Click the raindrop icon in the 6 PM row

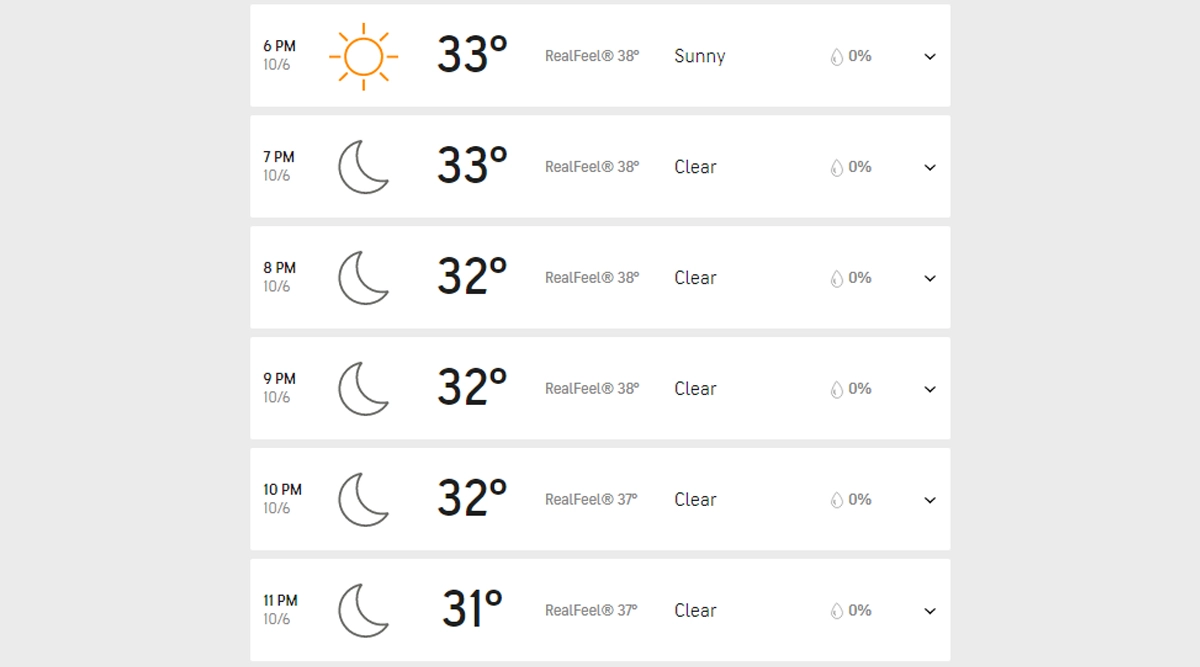pos(837,57)
